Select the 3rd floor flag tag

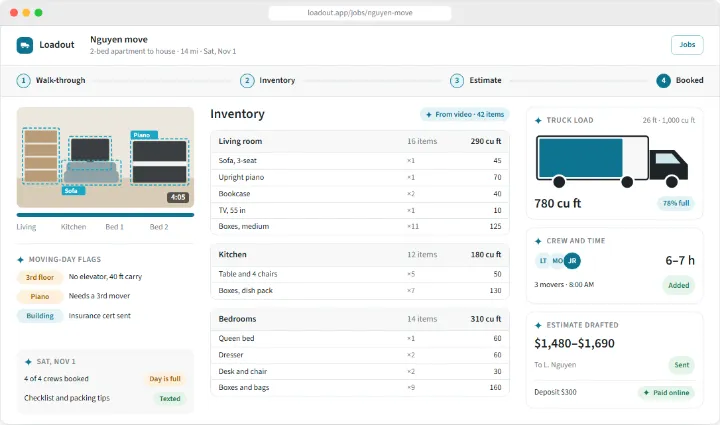tap(40, 277)
